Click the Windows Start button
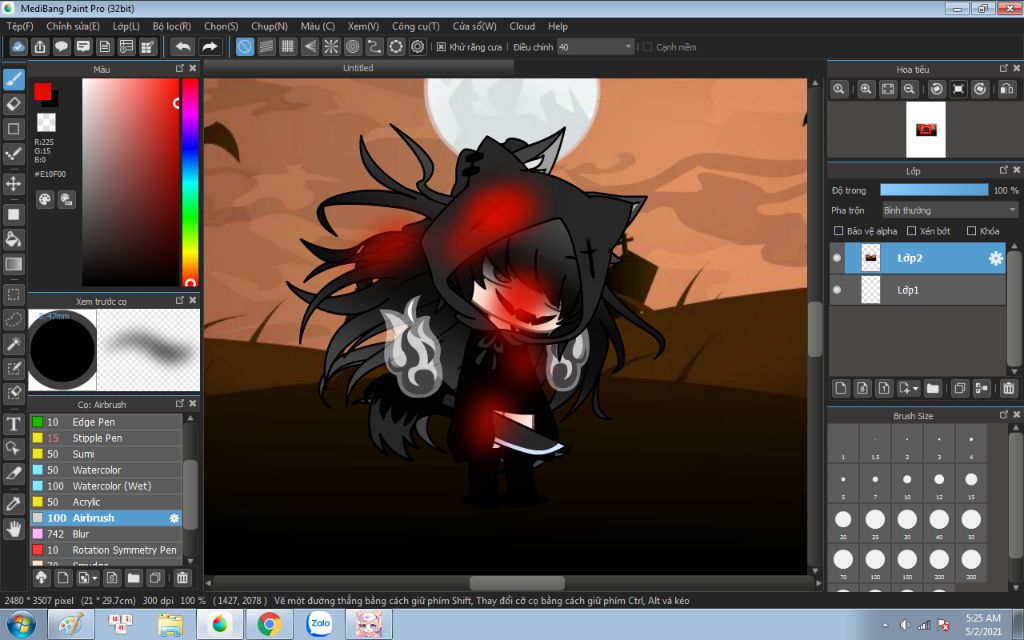Screen dimensions: 1024x640 tap(22, 624)
